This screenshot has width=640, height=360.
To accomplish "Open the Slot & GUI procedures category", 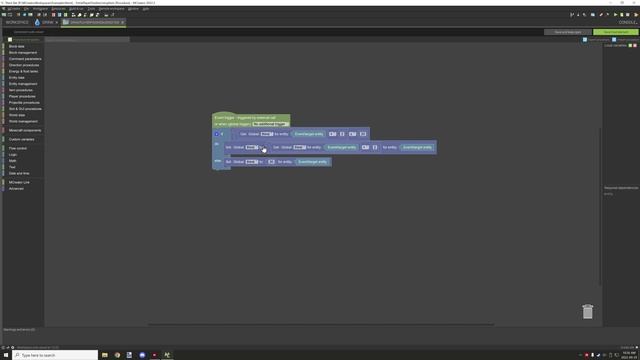I will click(x=25, y=109).
